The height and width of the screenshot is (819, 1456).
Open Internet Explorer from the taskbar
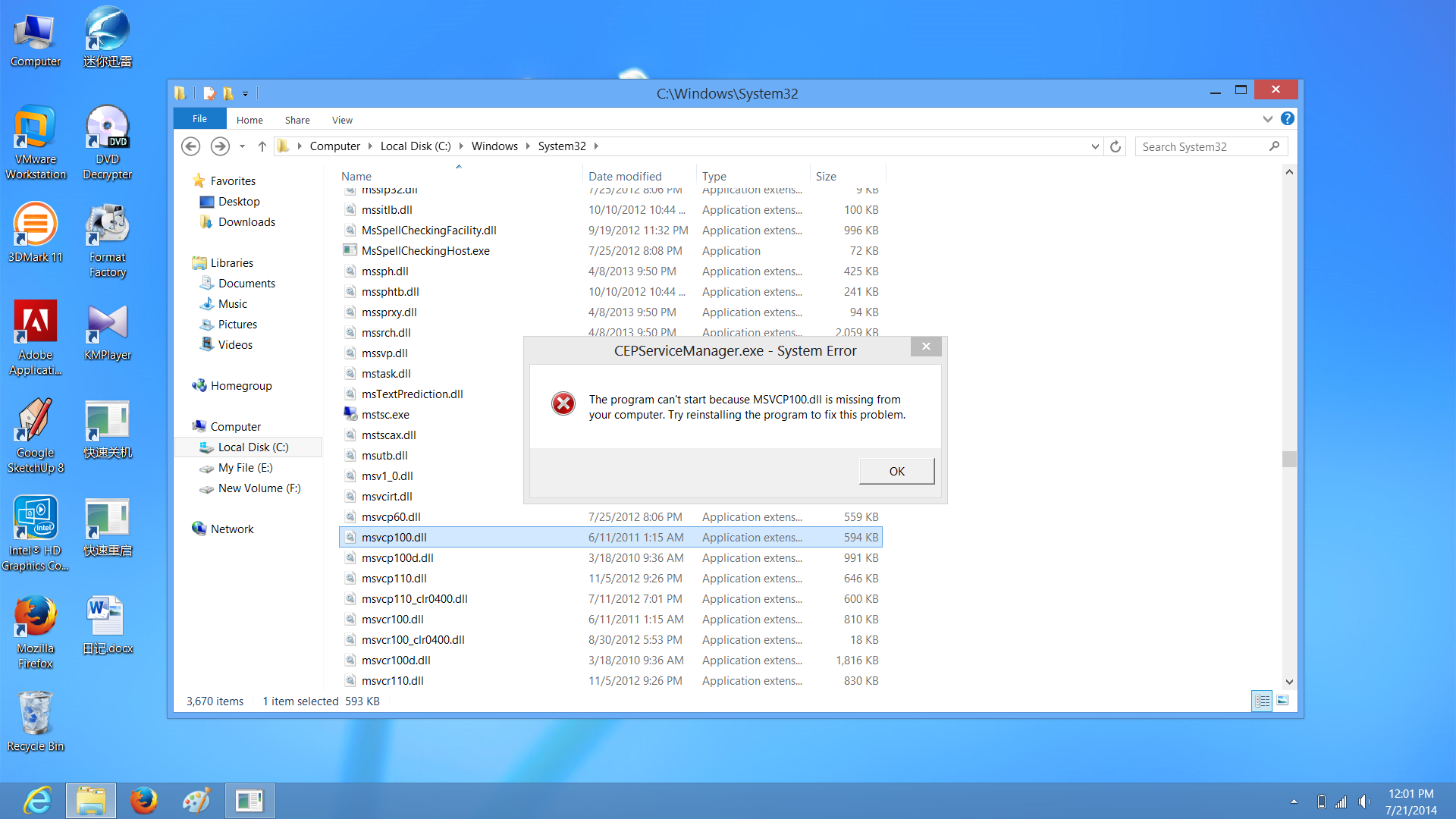click(37, 801)
